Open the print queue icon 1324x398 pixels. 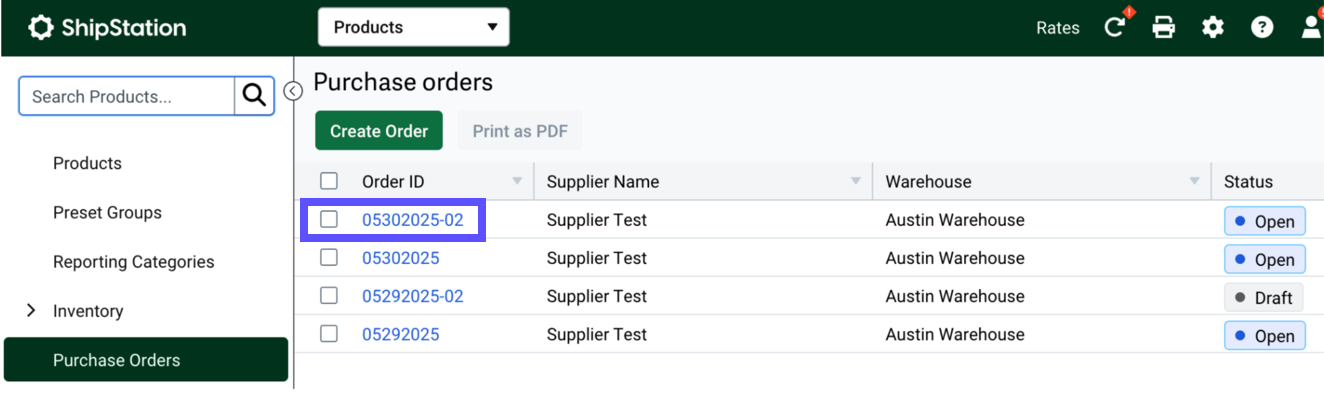coord(1164,27)
